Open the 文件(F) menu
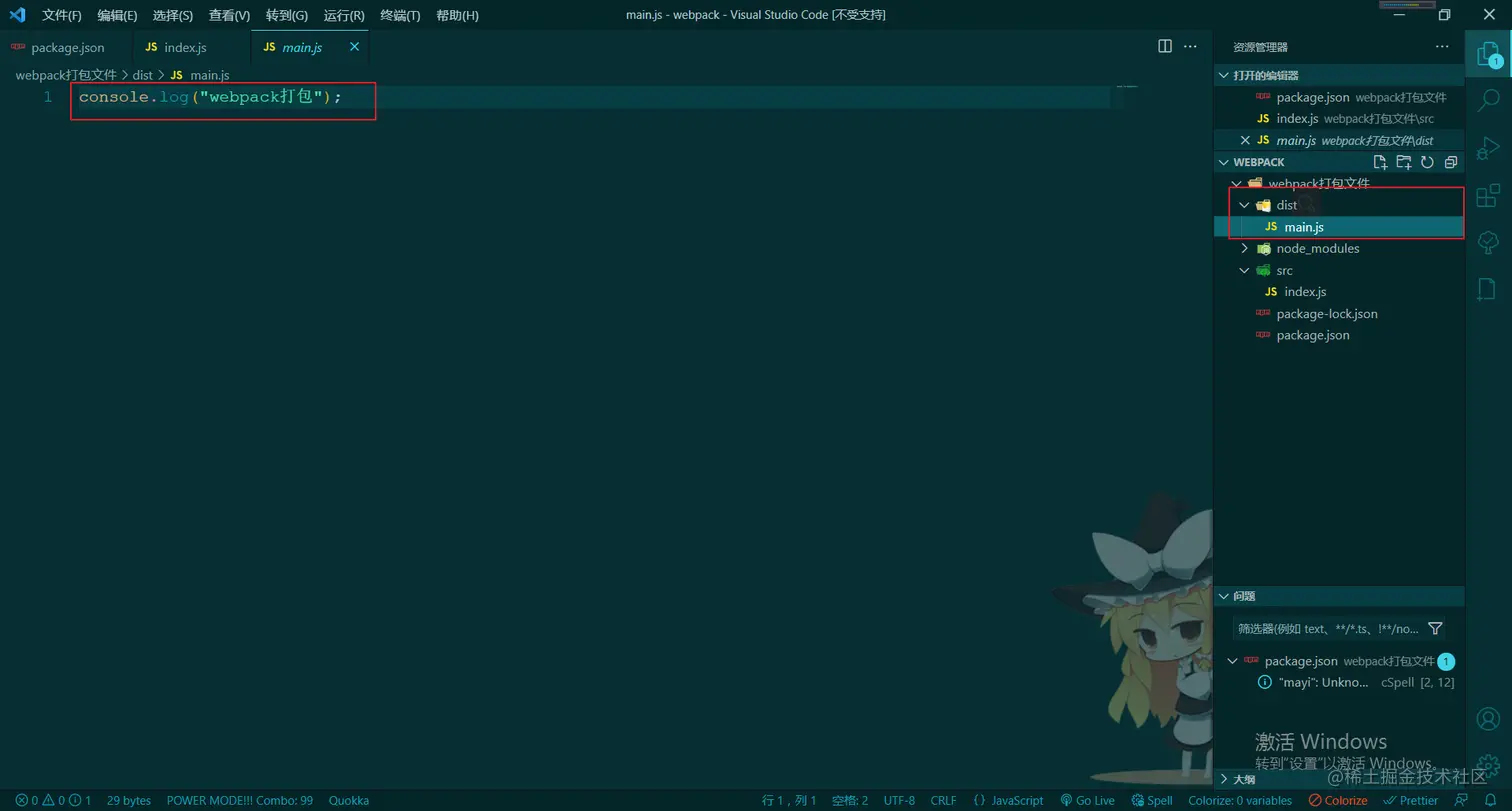 (x=62, y=16)
